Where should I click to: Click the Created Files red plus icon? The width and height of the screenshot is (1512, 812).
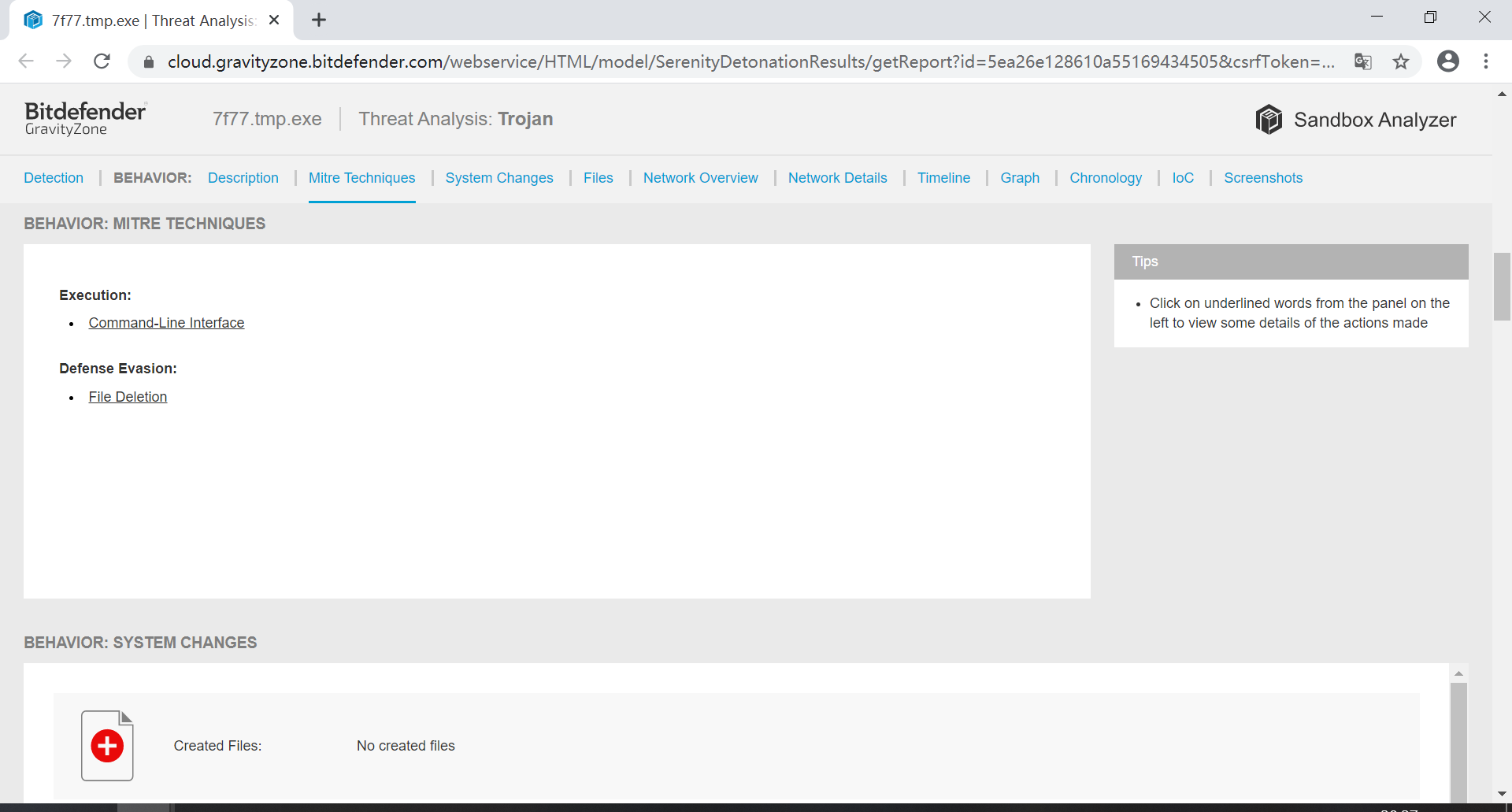click(x=107, y=746)
